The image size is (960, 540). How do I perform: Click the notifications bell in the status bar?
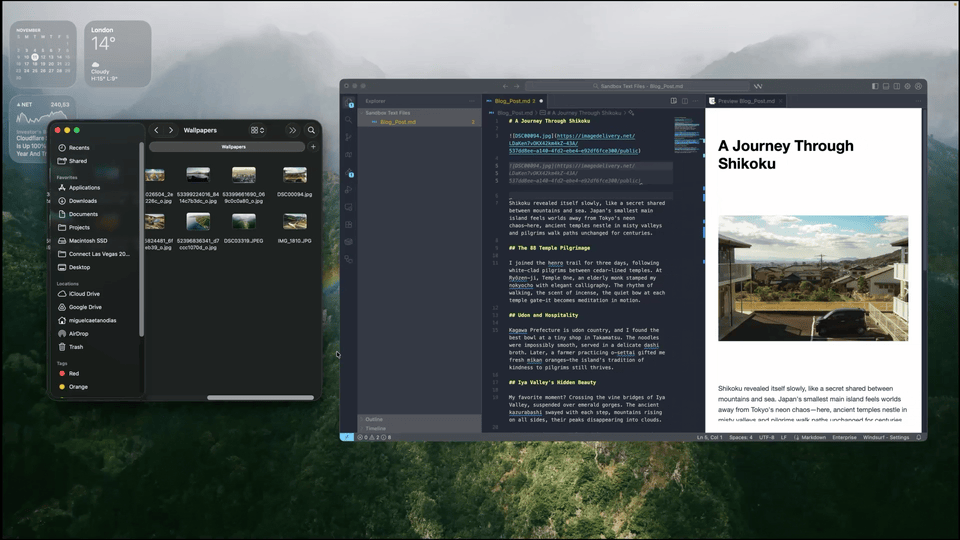pos(918,437)
